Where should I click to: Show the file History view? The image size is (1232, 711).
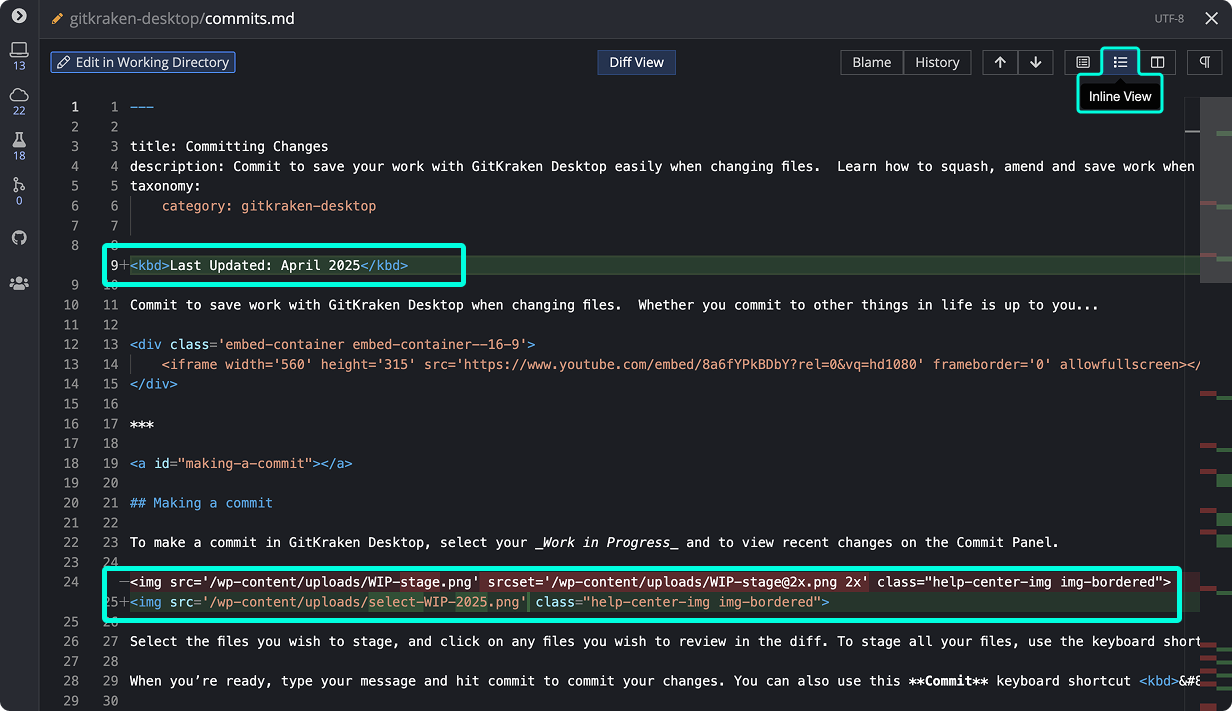pos(937,62)
